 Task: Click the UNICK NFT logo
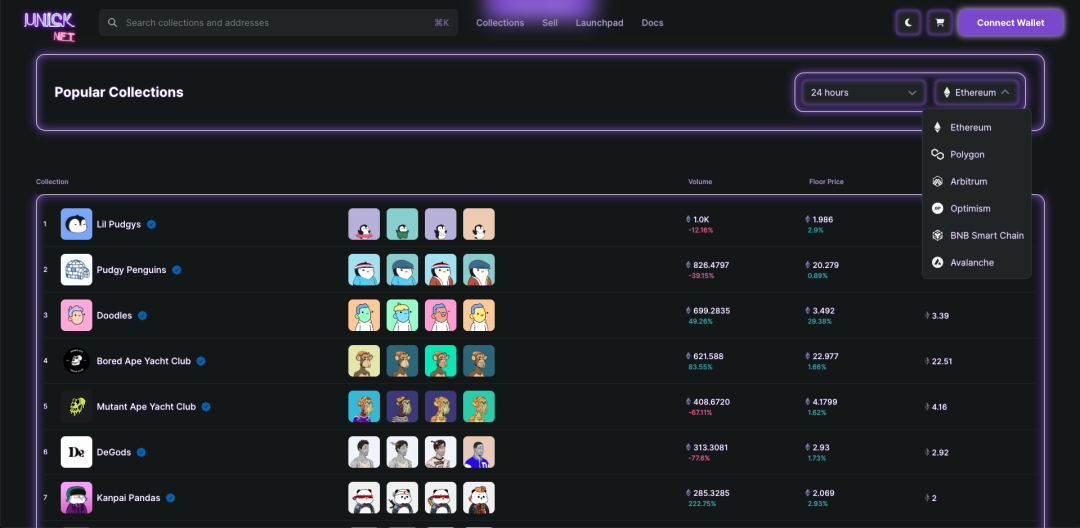(x=49, y=27)
